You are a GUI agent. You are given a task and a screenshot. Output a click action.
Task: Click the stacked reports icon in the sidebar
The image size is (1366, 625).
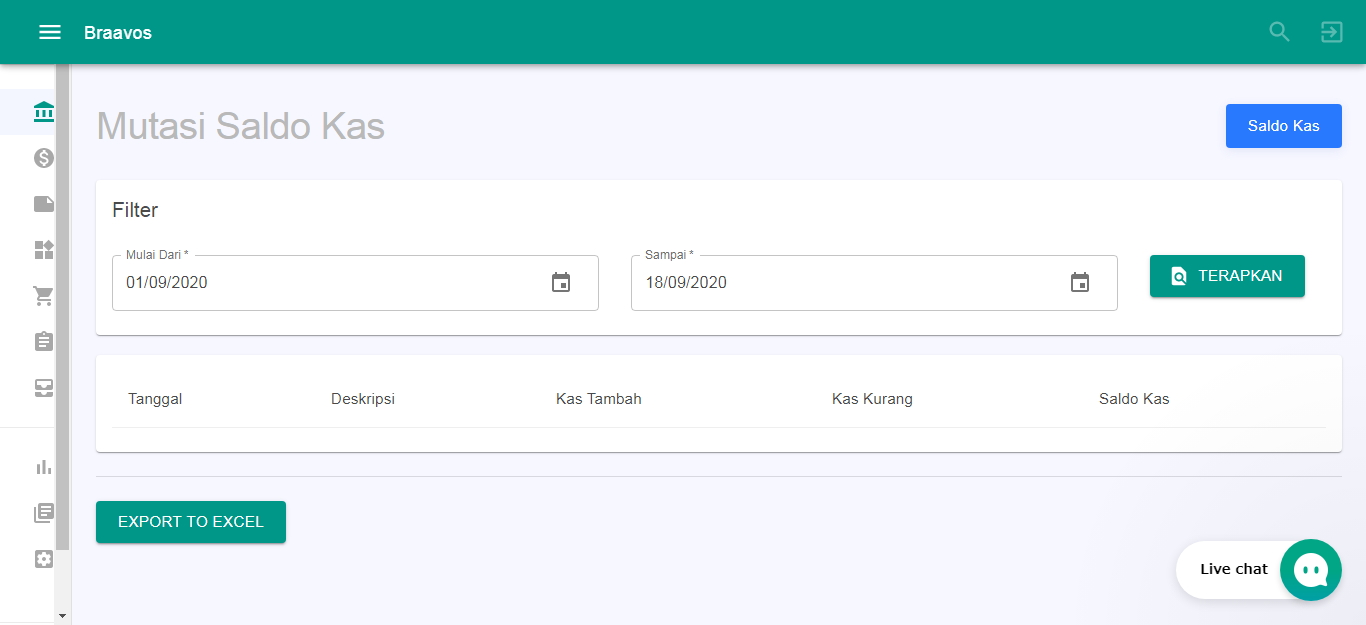click(x=43, y=512)
